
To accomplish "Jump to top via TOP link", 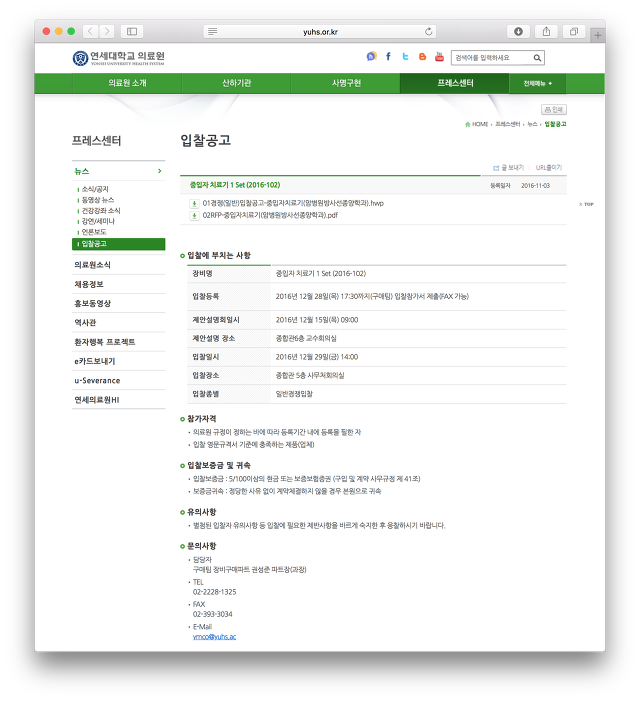I will click(x=586, y=204).
